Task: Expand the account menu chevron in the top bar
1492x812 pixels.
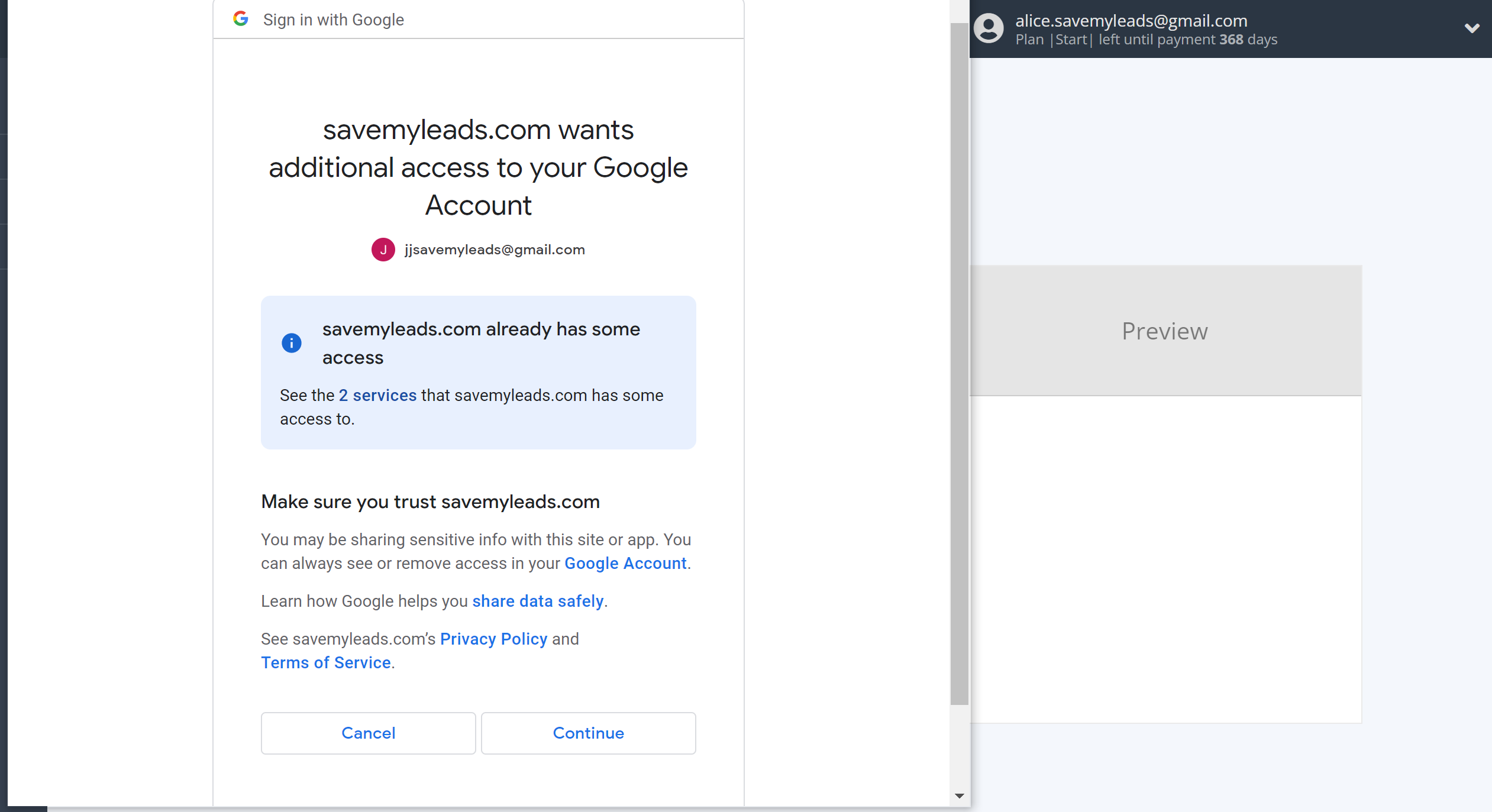Action: 1472,28
